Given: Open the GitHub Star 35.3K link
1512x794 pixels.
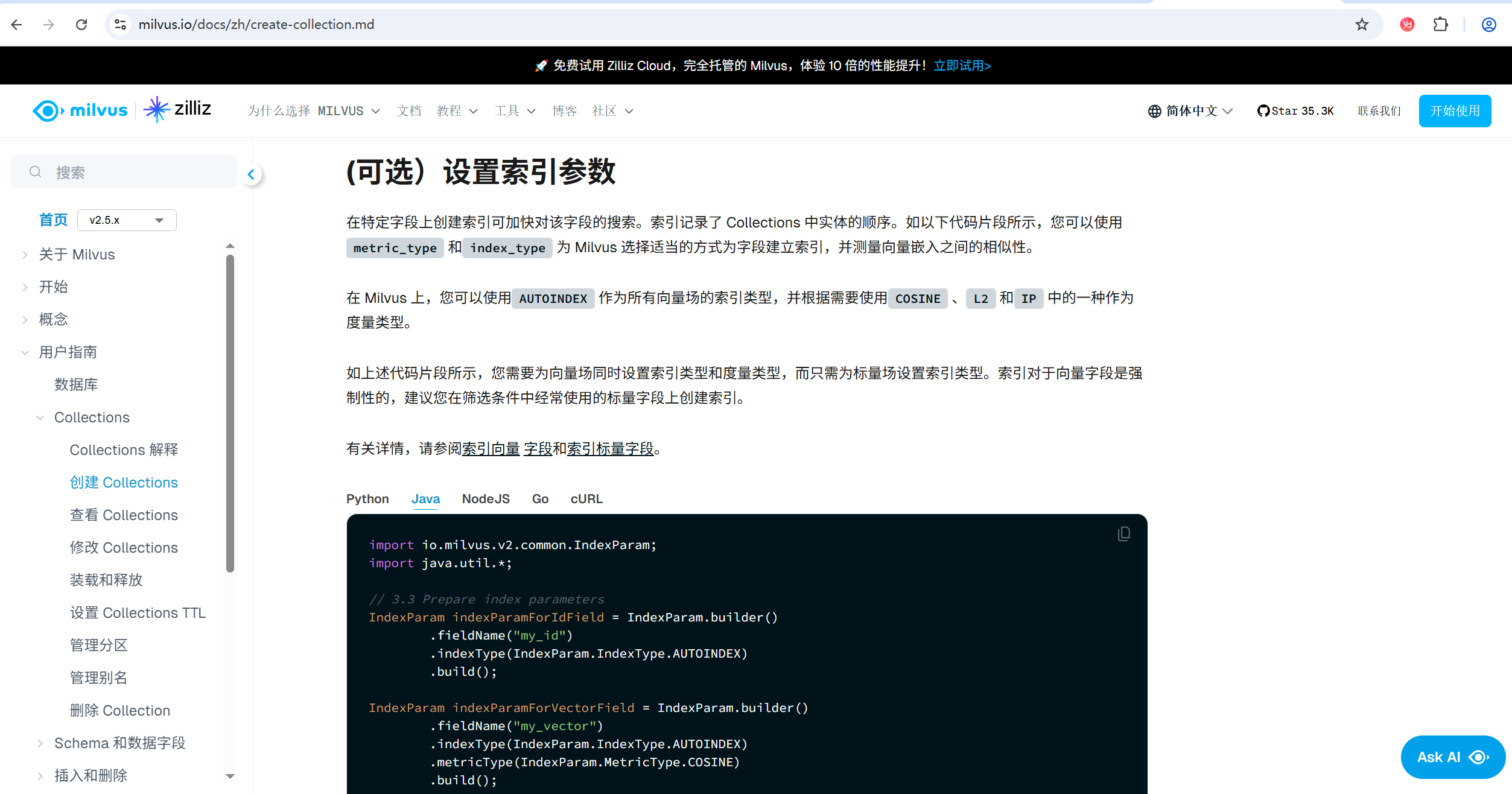Looking at the screenshot, I should point(1295,110).
